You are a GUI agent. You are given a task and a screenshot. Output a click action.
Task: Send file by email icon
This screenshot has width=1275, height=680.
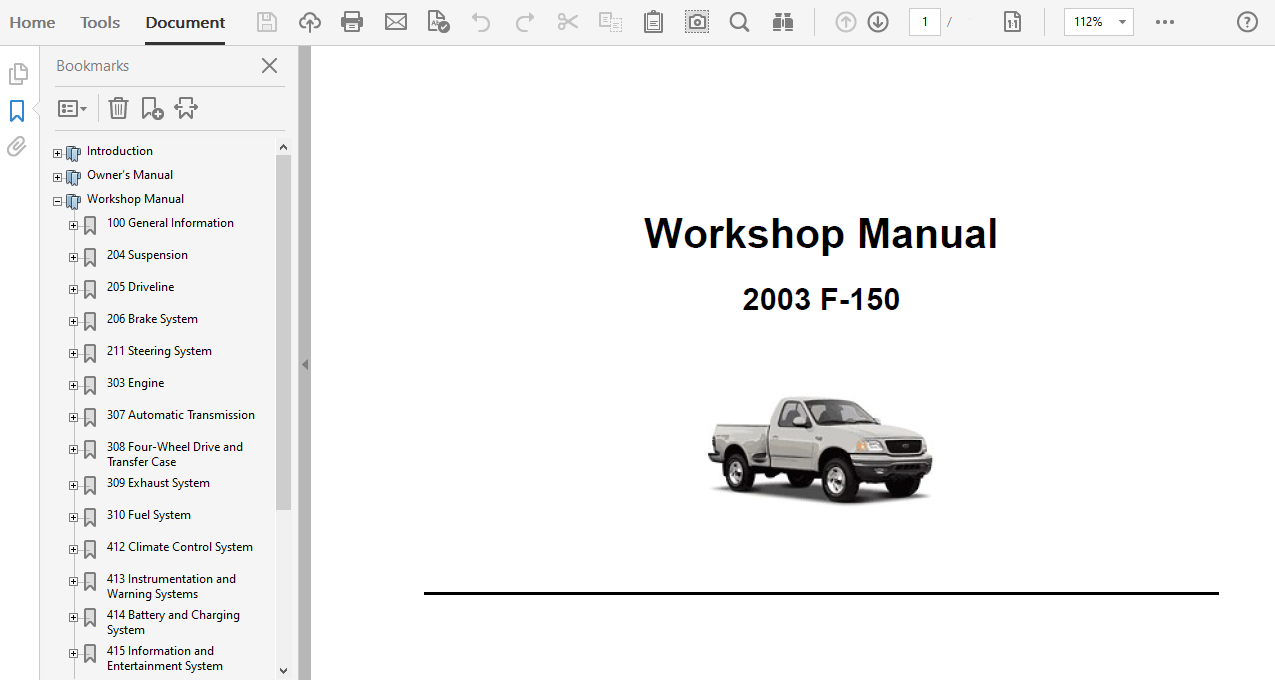coord(396,22)
